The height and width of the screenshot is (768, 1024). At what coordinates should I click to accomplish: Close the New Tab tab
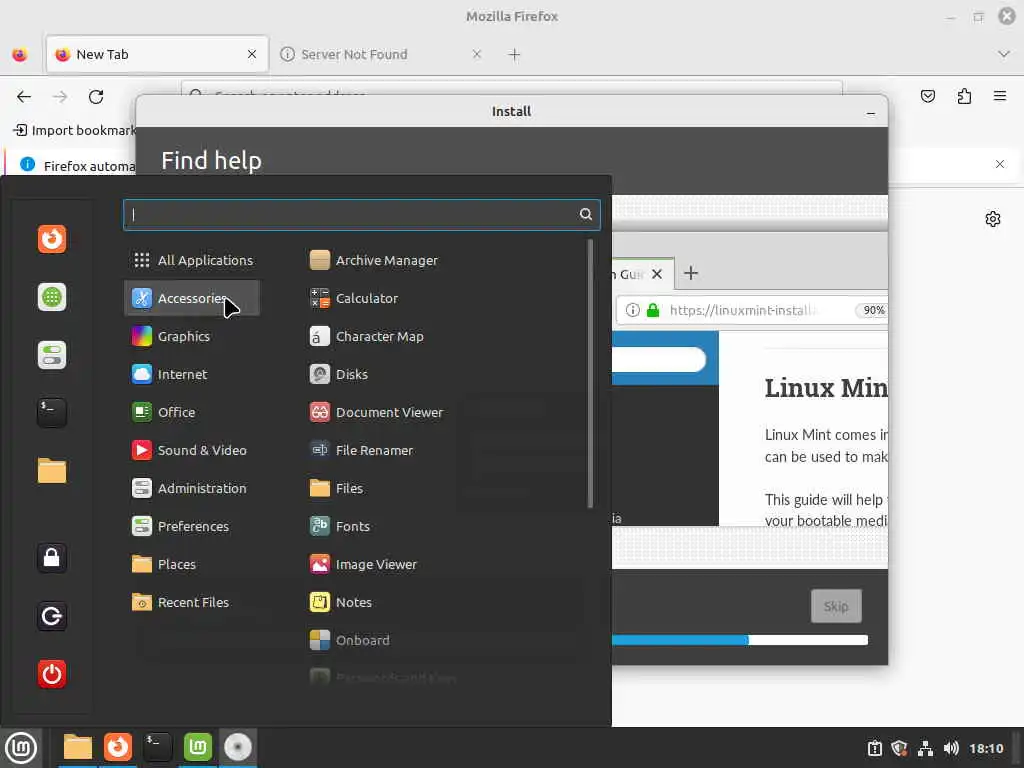tap(252, 54)
